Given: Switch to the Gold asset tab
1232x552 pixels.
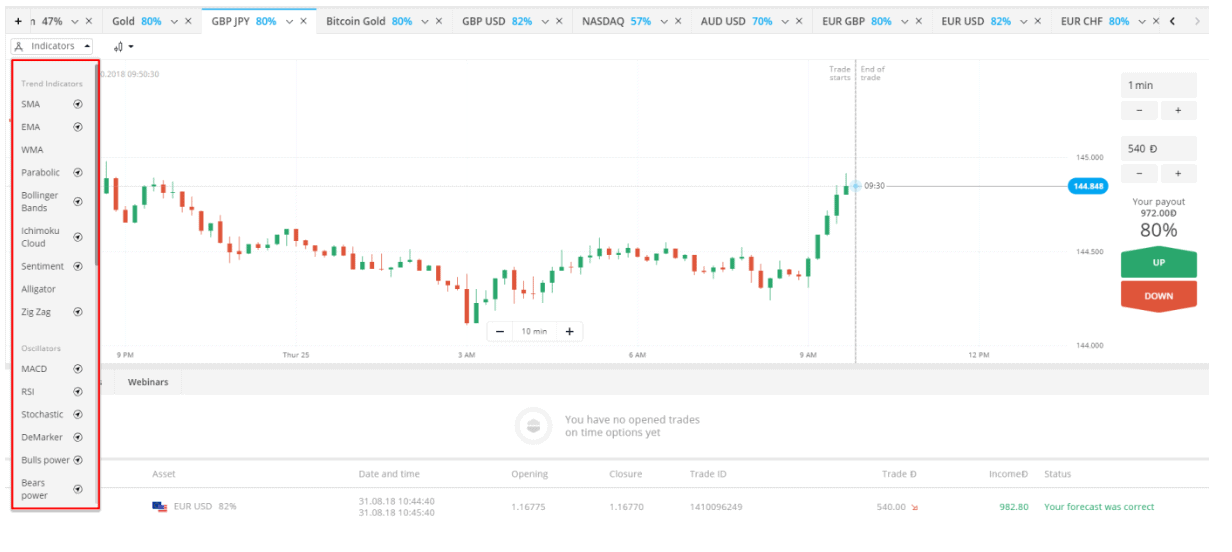Looking at the screenshot, I should click(136, 21).
